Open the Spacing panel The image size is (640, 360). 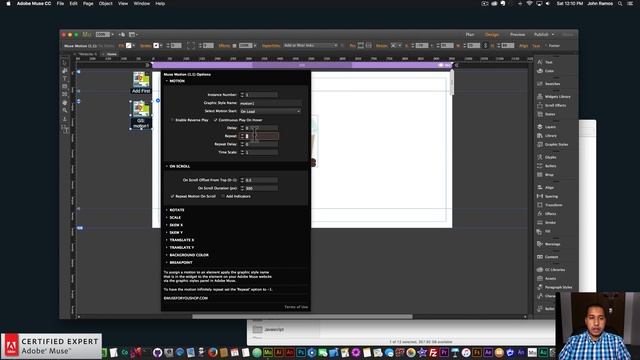pos(547,196)
